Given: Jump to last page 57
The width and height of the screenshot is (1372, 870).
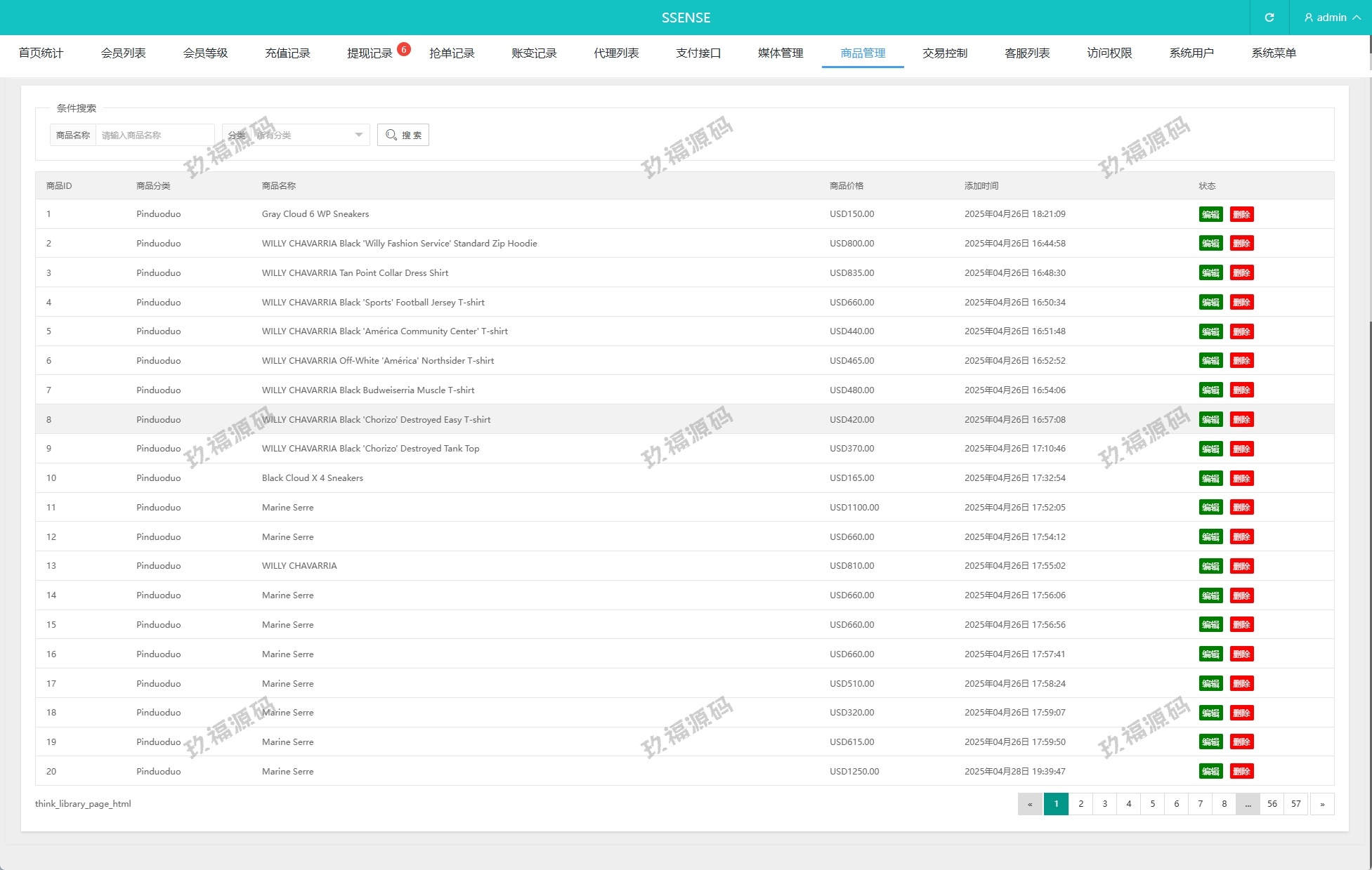Looking at the screenshot, I should coord(1295,804).
